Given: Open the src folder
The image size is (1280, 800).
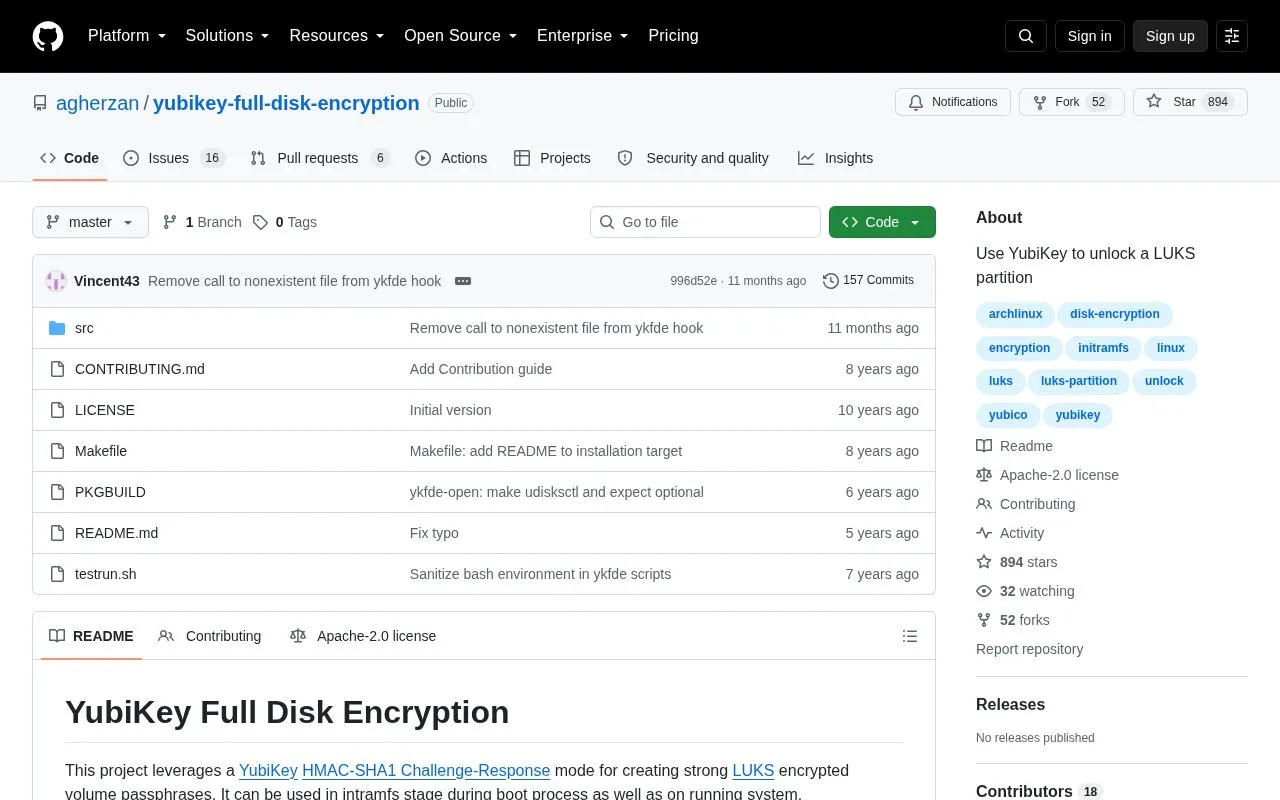Looking at the screenshot, I should 84,328.
